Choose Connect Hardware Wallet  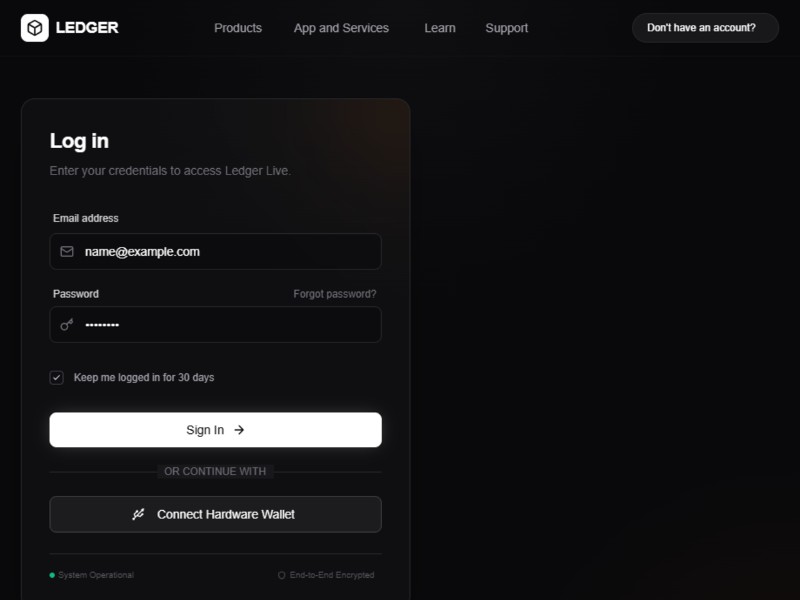(215, 514)
